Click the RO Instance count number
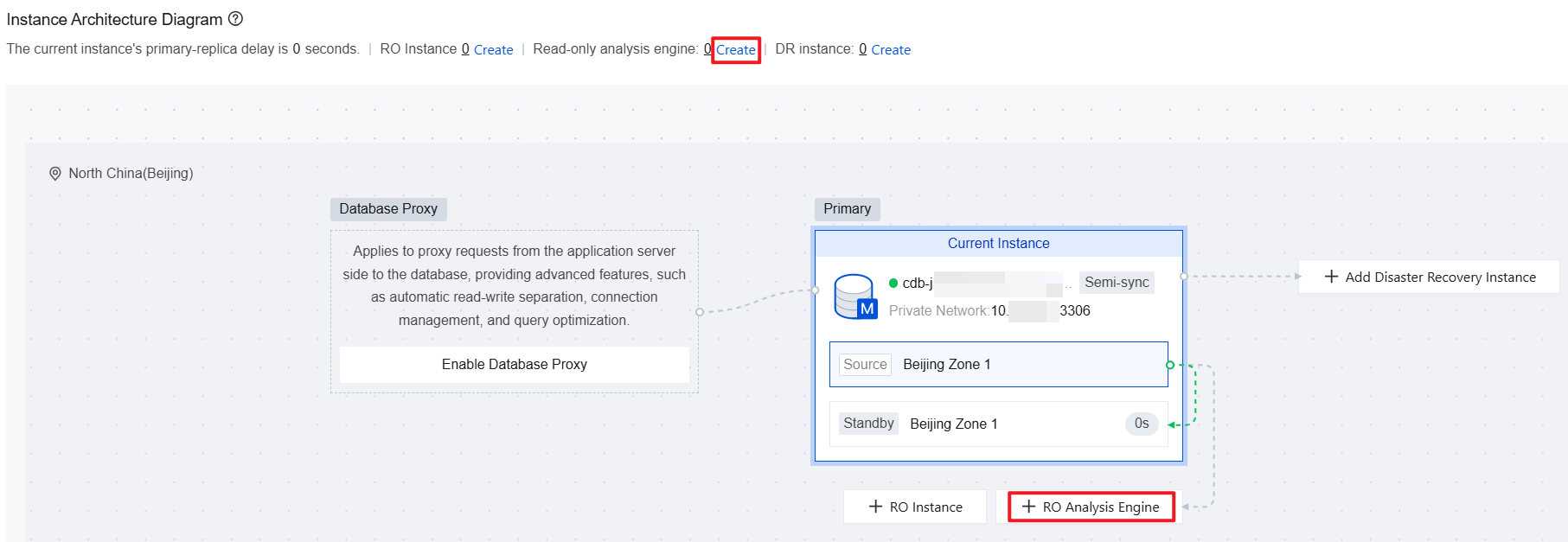Screen dimensions: 1568x542 click(x=465, y=49)
